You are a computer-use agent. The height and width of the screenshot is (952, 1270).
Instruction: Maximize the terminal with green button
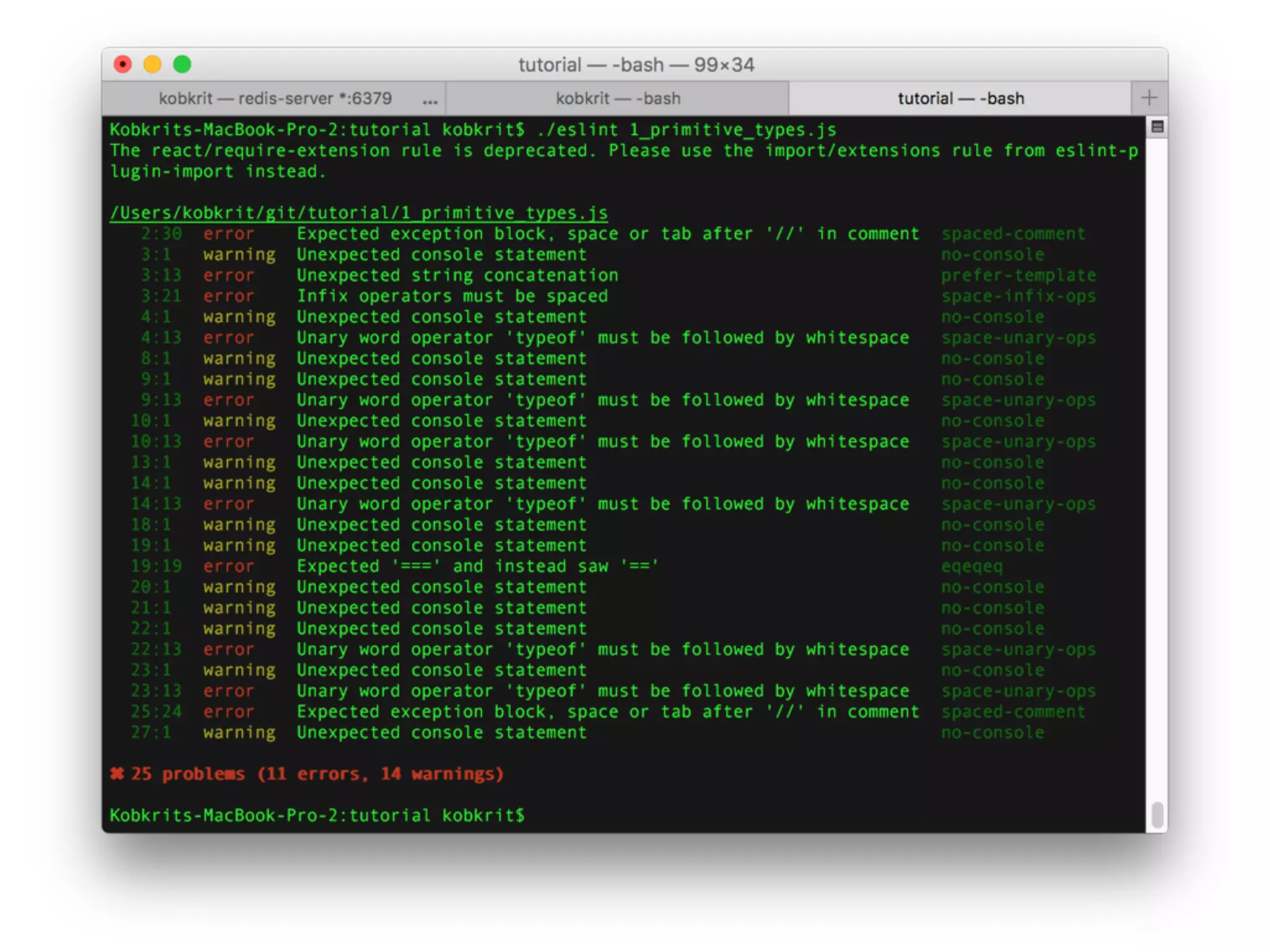click(x=182, y=64)
